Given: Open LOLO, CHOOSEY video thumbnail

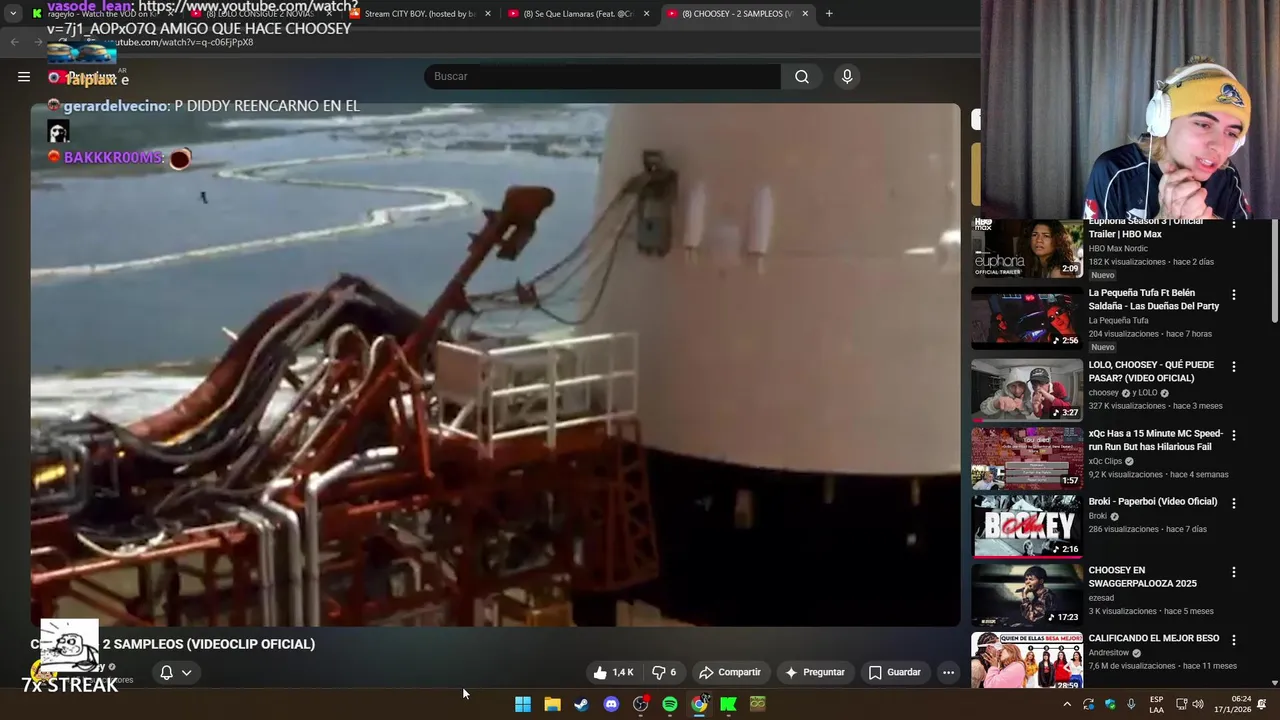Looking at the screenshot, I should pyautogui.click(x=1027, y=390).
